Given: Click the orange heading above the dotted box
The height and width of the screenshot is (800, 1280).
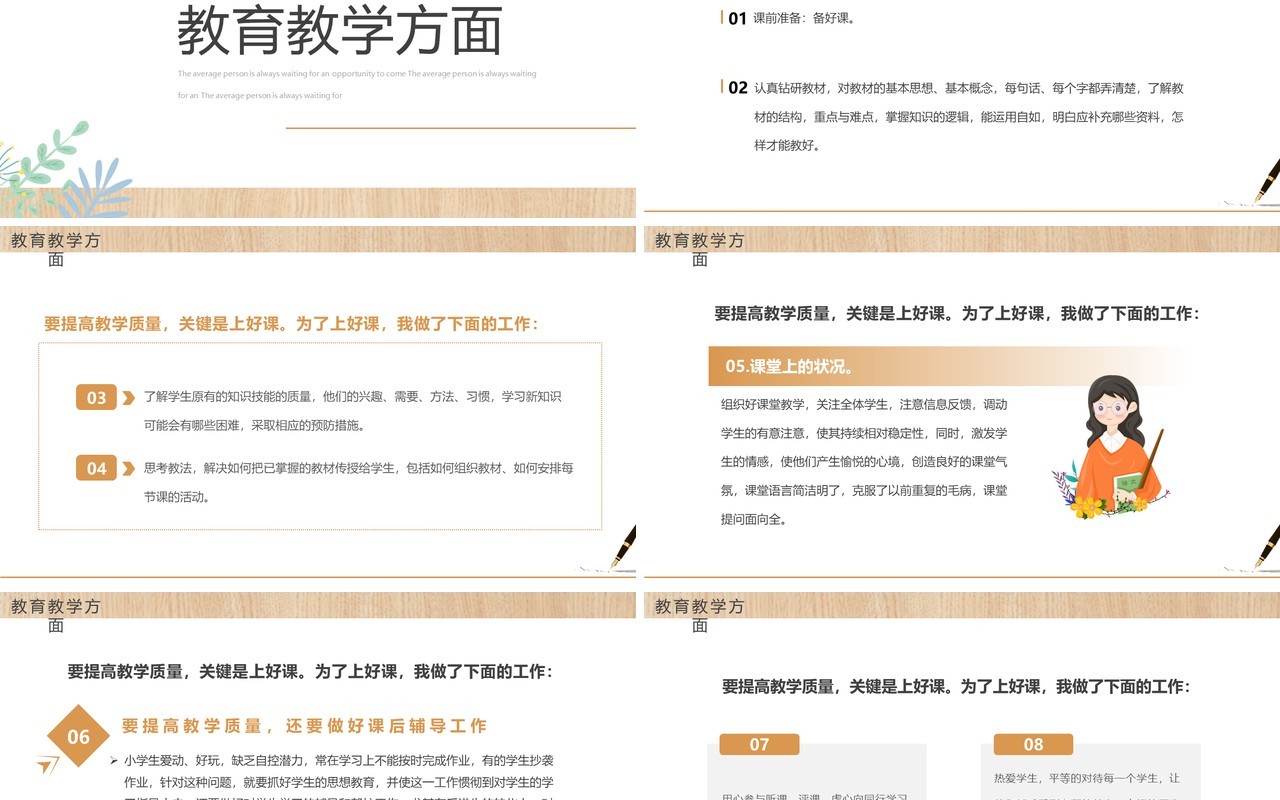Looking at the screenshot, I should [291, 324].
